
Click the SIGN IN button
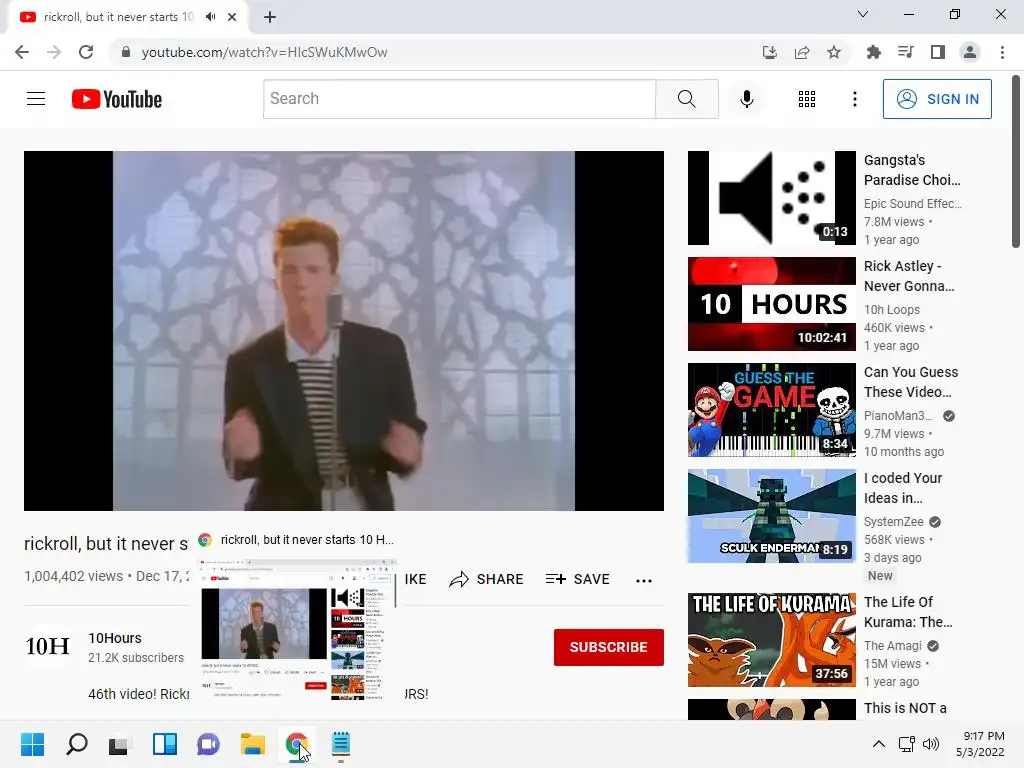click(x=937, y=99)
